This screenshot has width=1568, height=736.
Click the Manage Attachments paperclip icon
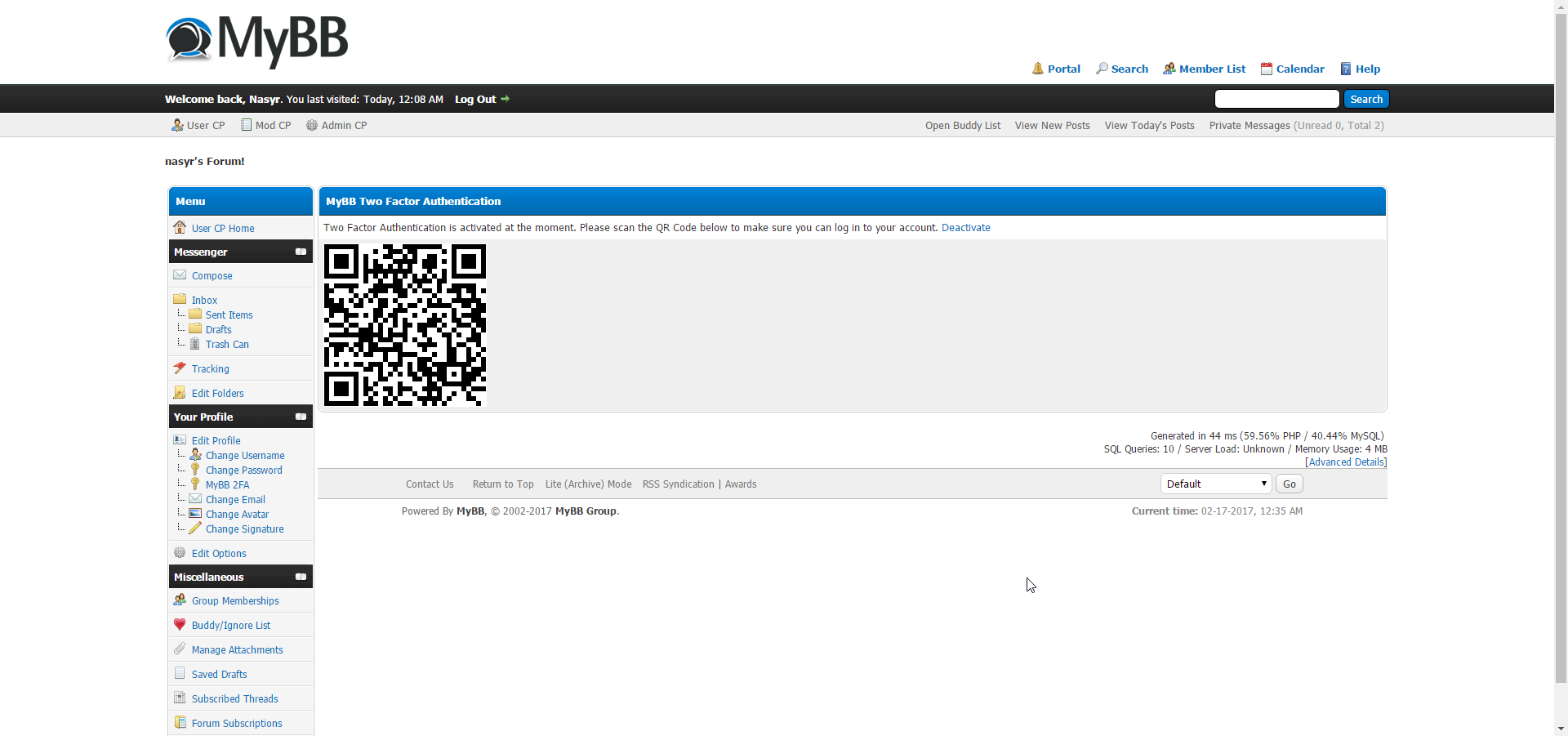[x=180, y=649]
